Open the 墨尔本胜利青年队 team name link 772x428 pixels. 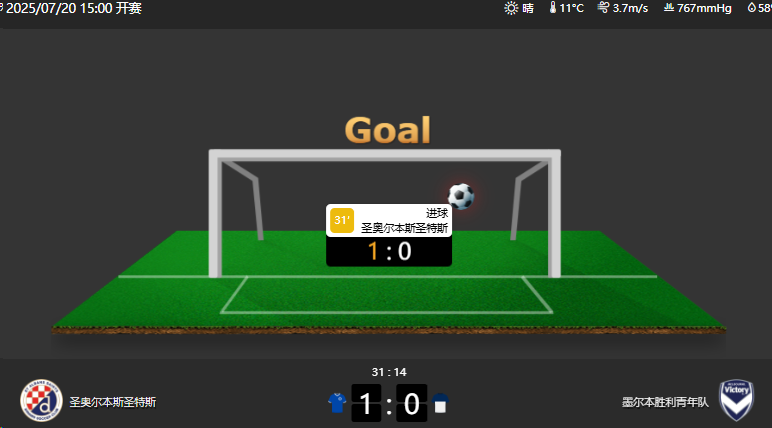coord(665,402)
